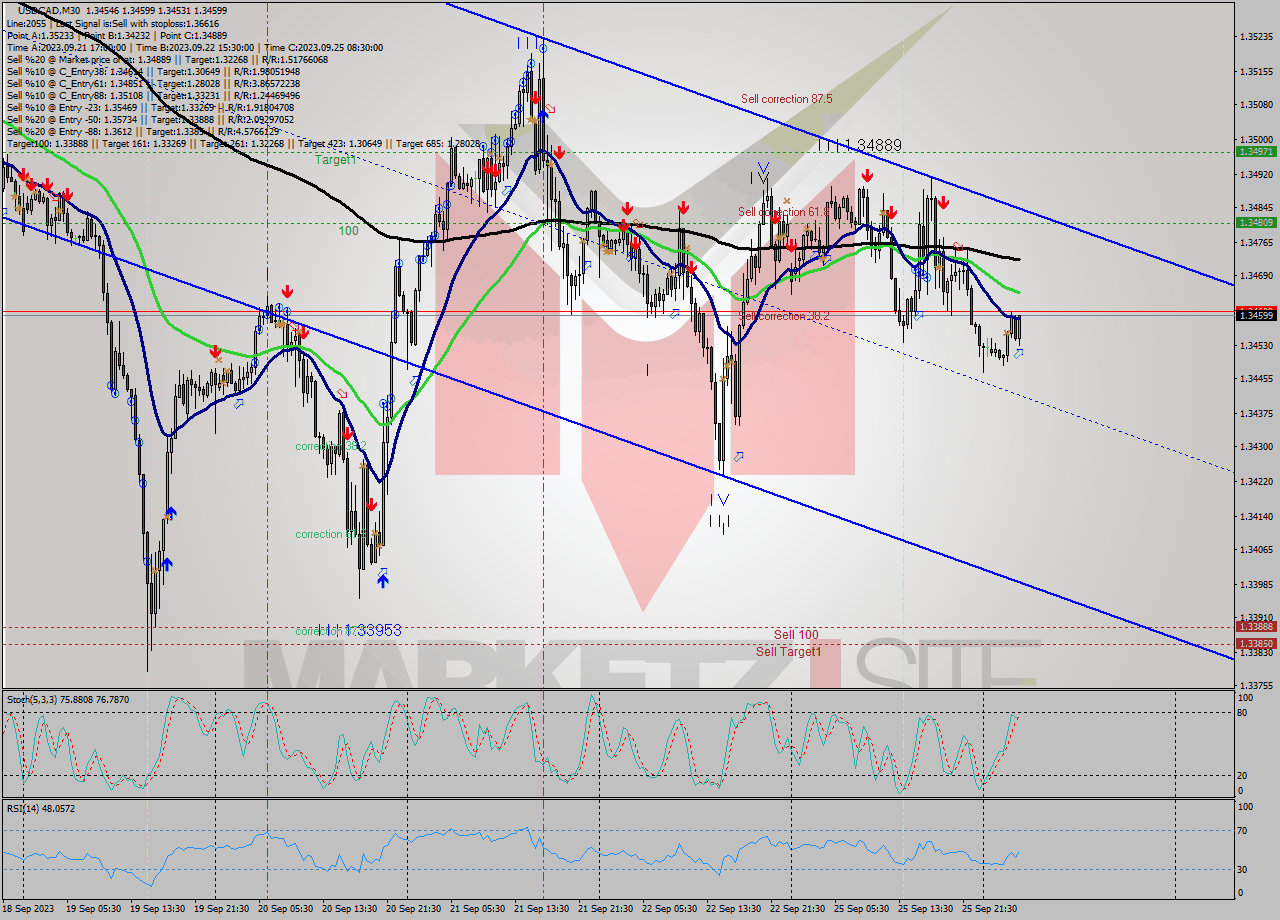The width and height of the screenshot is (1280, 920).
Task: Click the '25 Sep 21:30' time label
Action: (989, 909)
